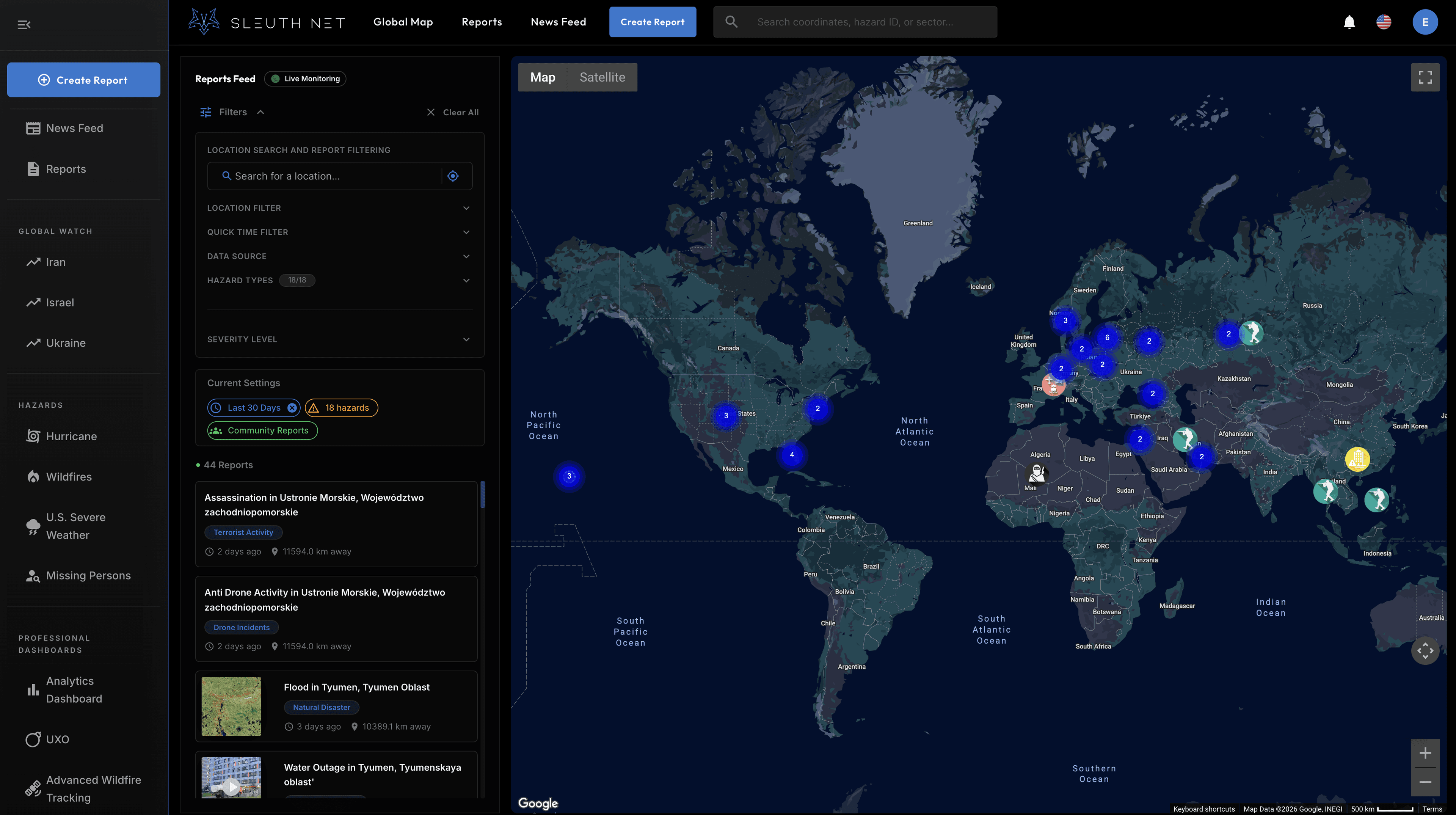The image size is (1456, 815).
Task: Open the user avatar E menu
Action: (x=1425, y=22)
